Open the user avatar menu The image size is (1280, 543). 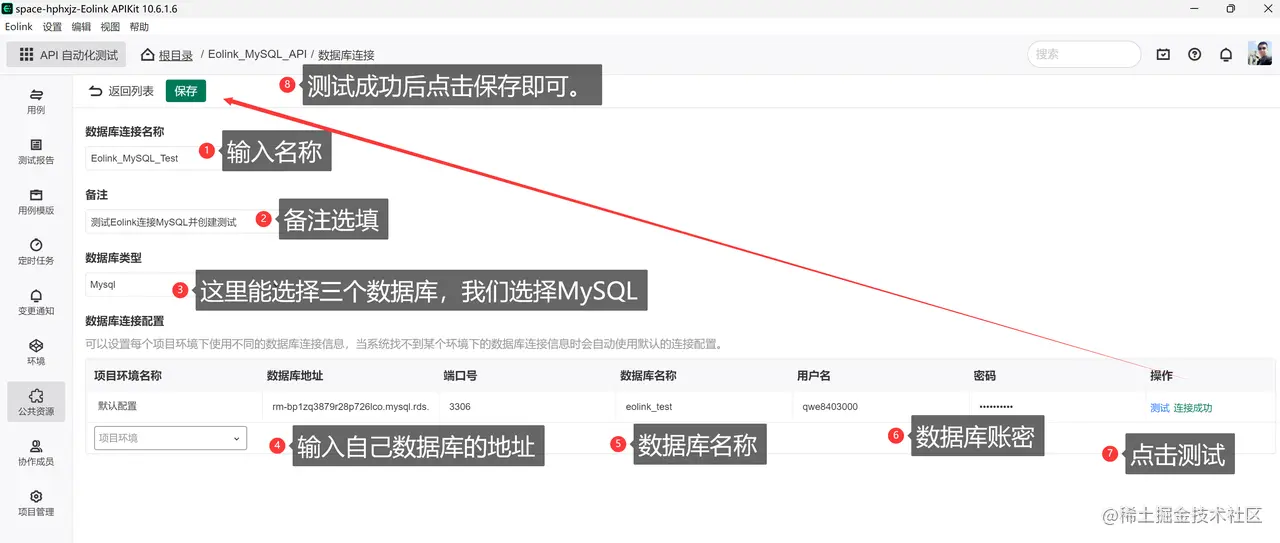click(x=1260, y=54)
